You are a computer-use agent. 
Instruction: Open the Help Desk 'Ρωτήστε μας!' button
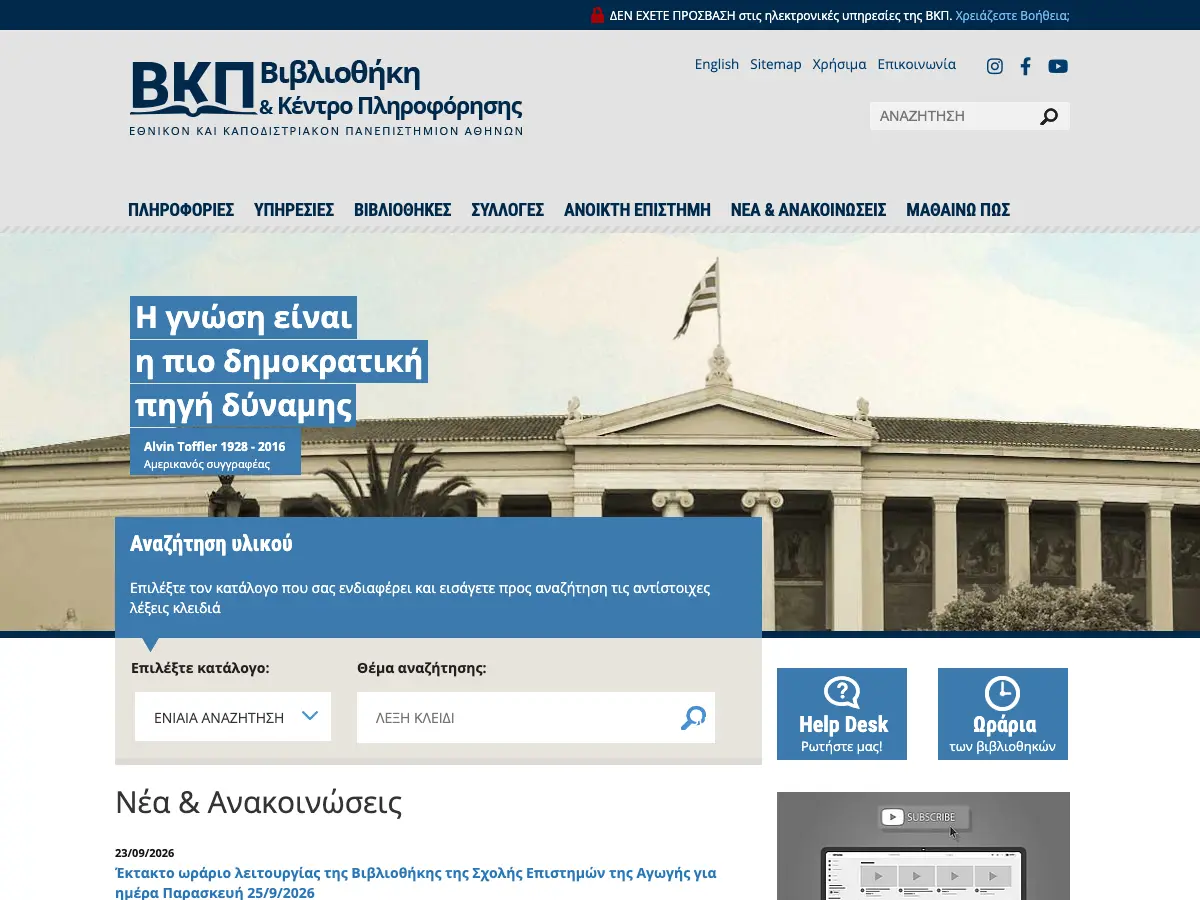click(842, 714)
